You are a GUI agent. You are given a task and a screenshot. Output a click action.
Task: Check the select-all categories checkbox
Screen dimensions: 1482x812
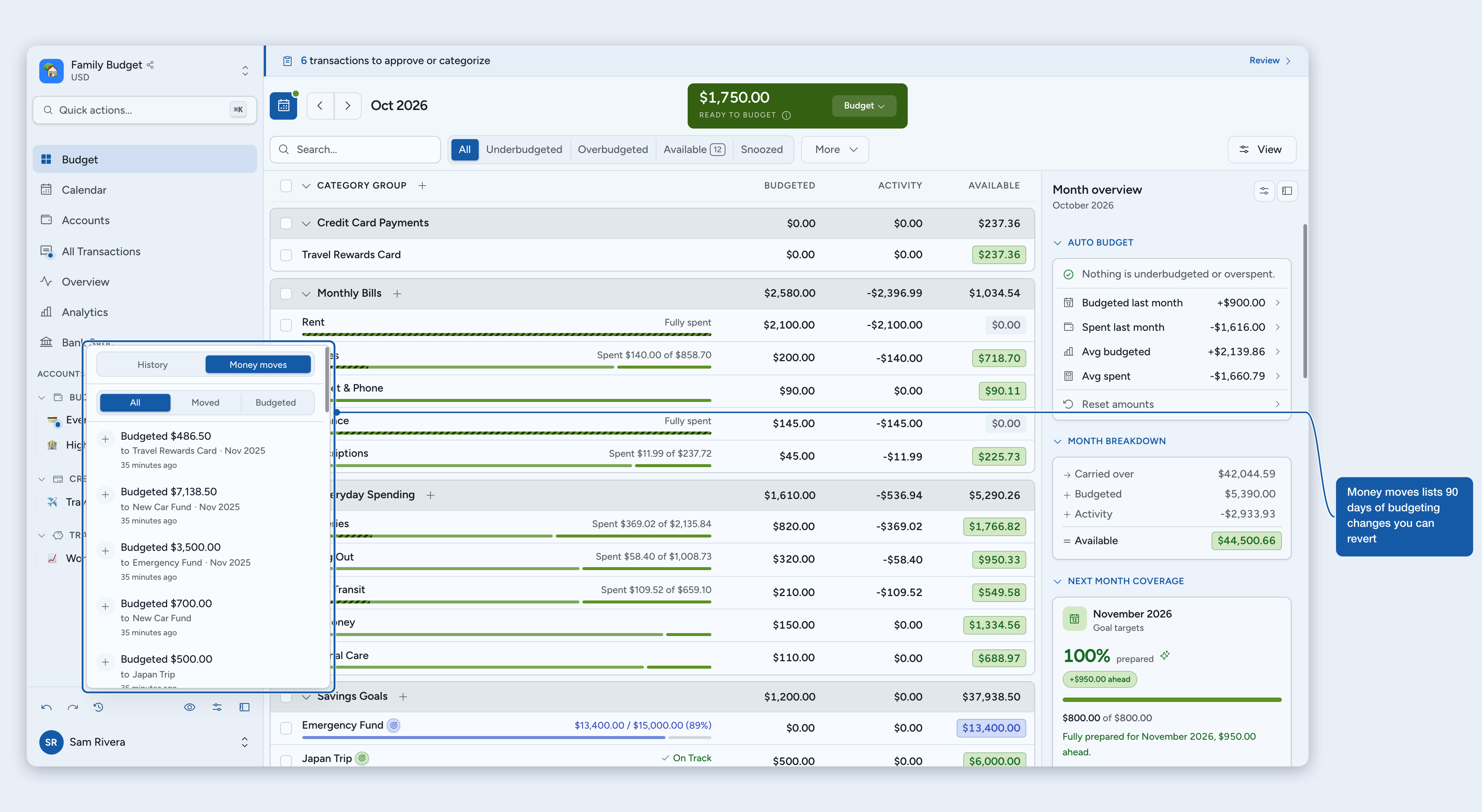click(x=286, y=186)
